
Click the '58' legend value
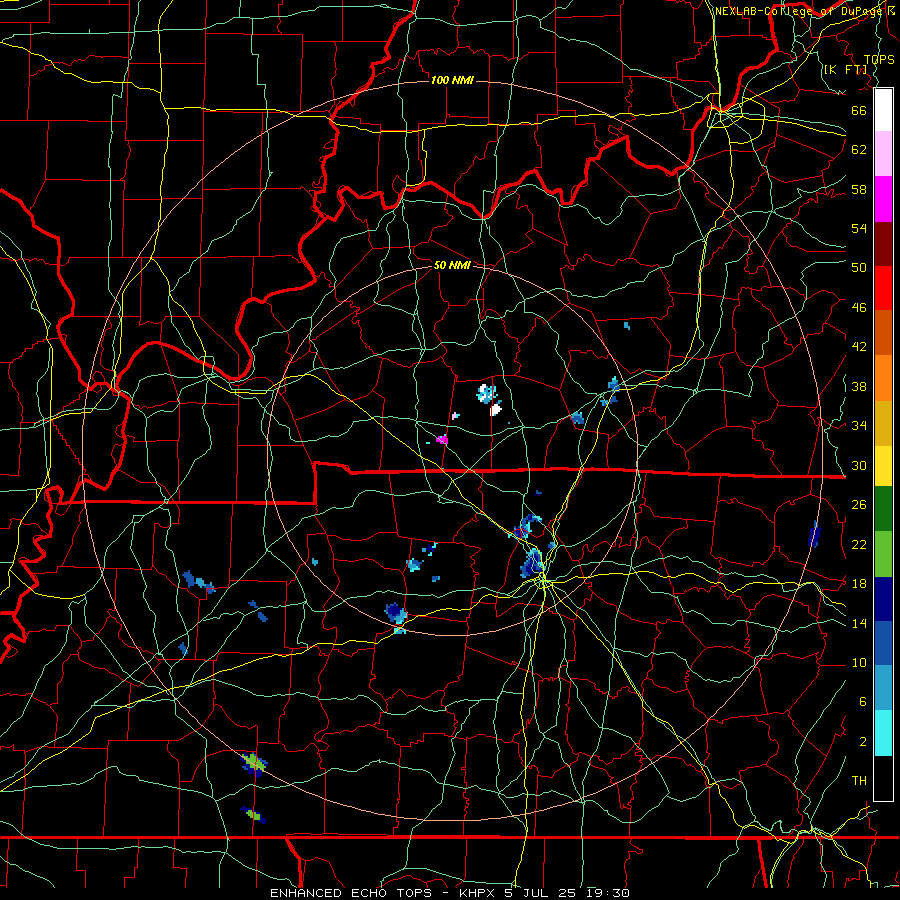pyautogui.click(x=859, y=189)
